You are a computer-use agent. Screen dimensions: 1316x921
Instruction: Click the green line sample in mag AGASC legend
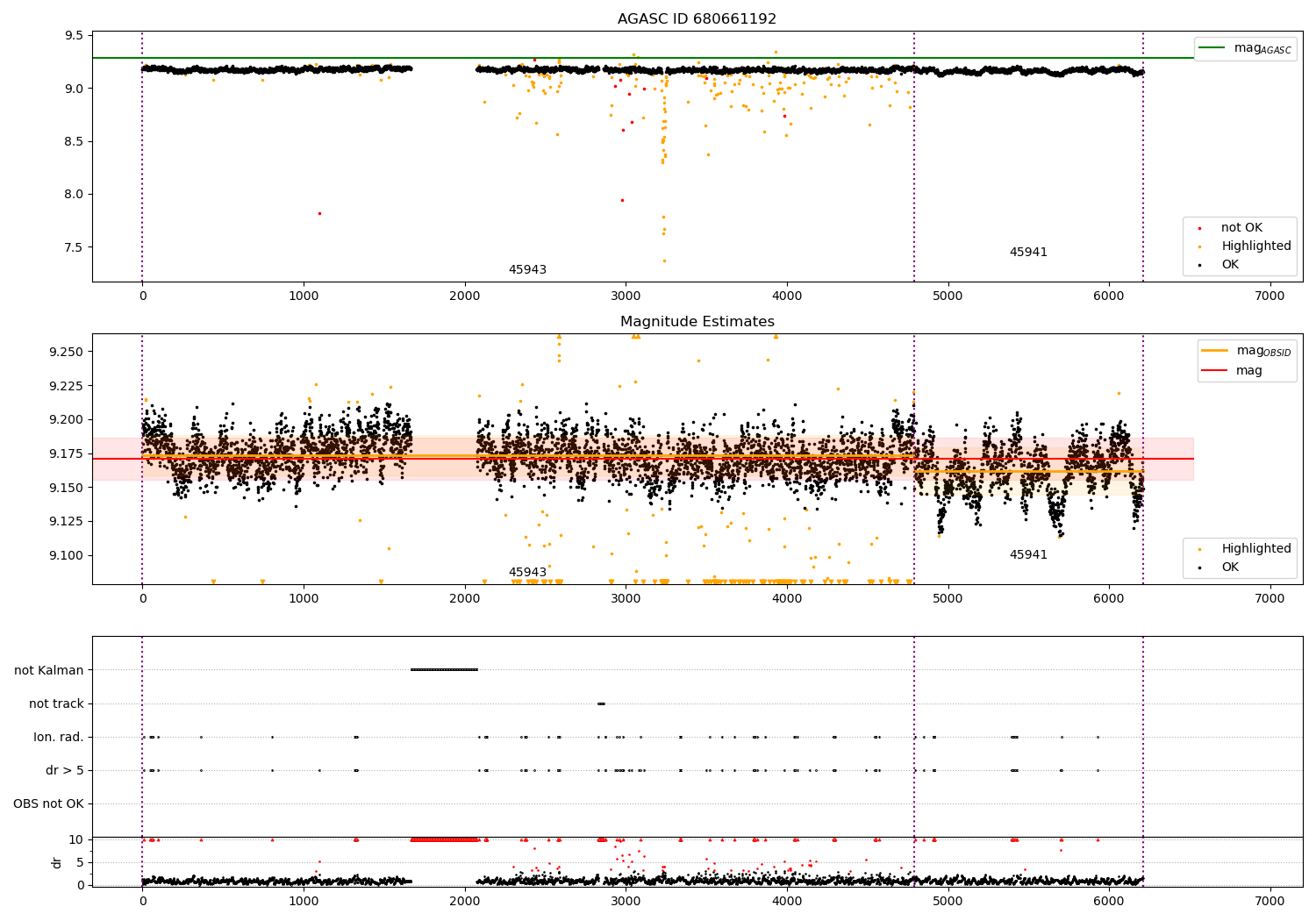coord(1212,48)
